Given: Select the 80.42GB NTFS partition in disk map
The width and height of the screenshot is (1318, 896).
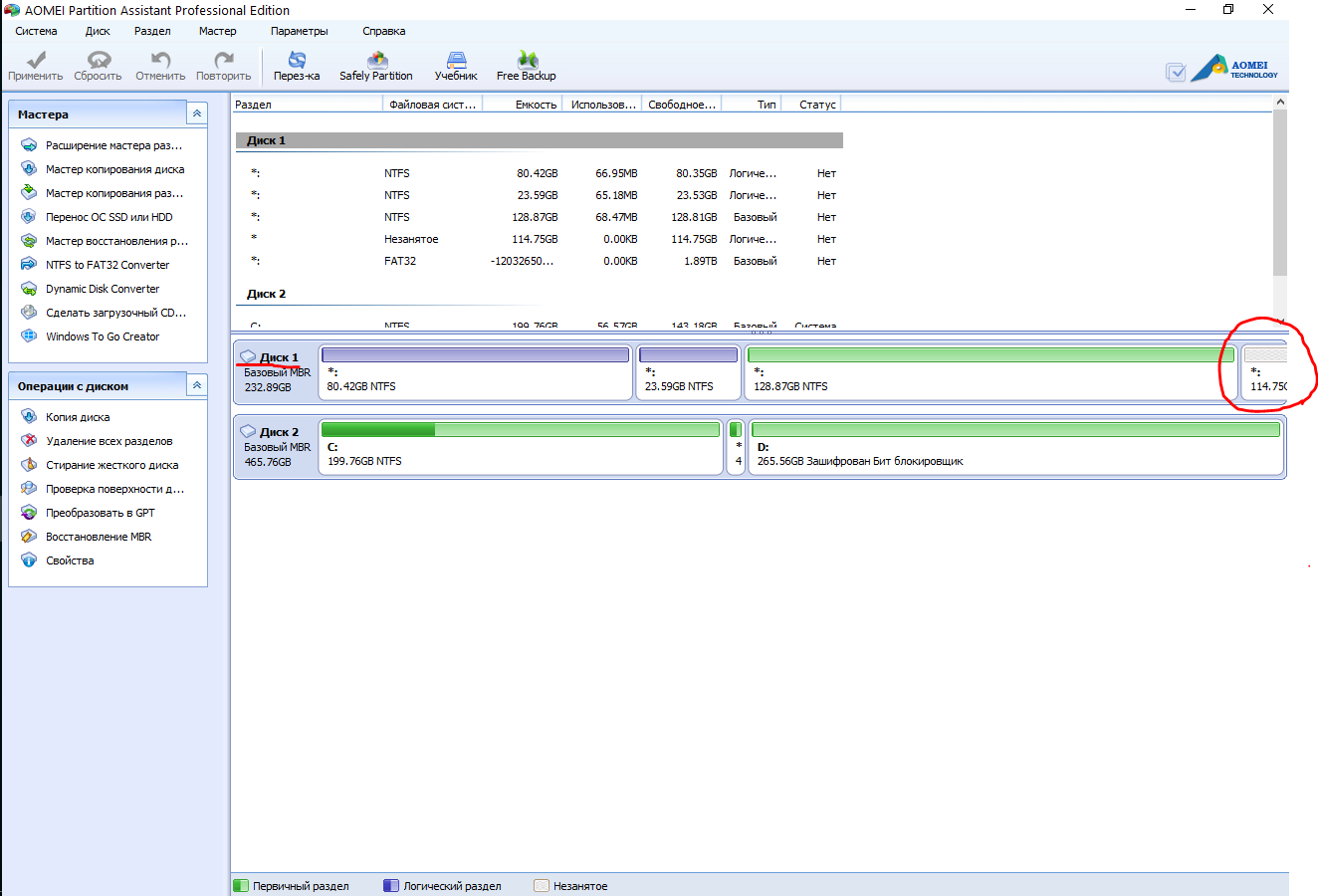Looking at the screenshot, I should pyautogui.click(x=476, y=372).
